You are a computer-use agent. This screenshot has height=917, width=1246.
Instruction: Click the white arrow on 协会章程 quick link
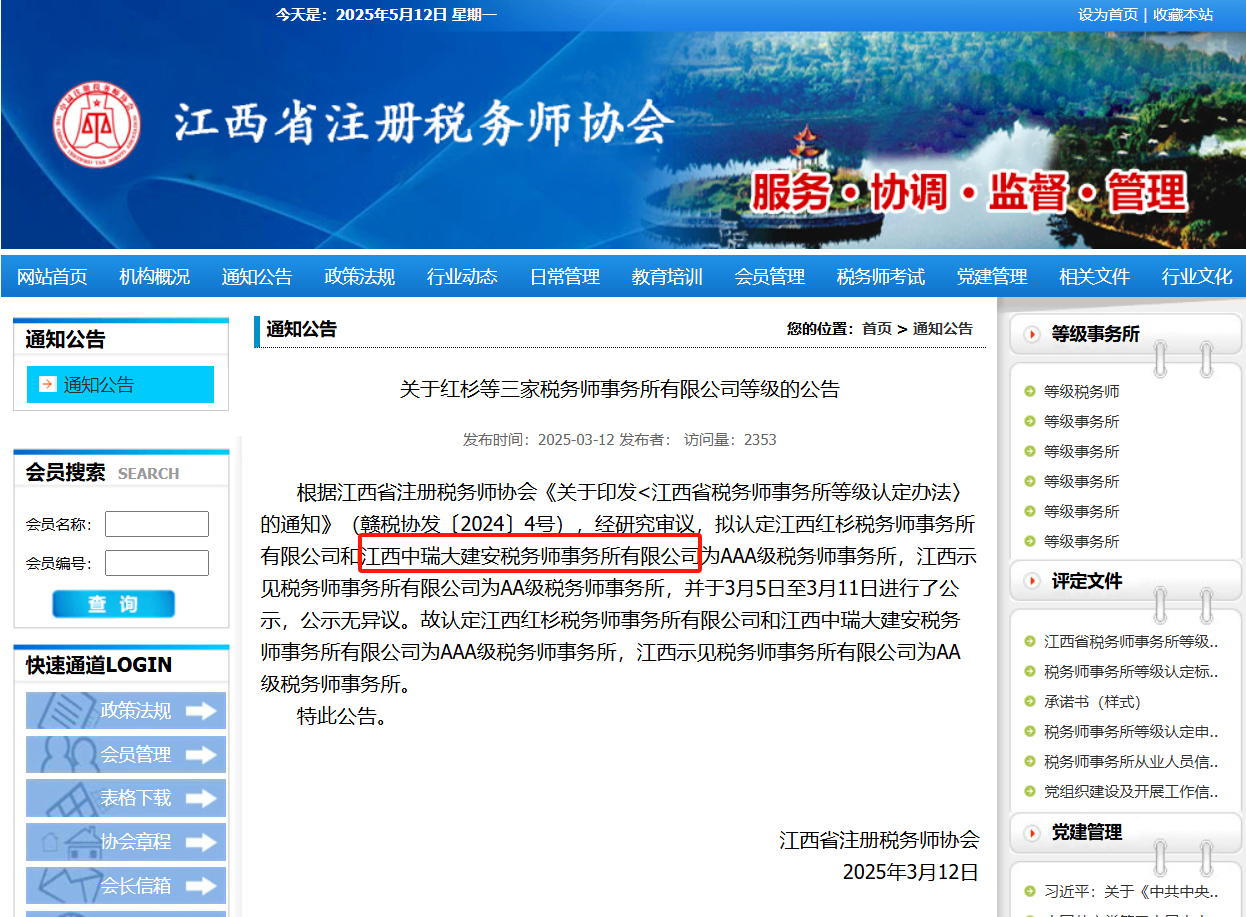pyautogui.click(x=201, y=842)
